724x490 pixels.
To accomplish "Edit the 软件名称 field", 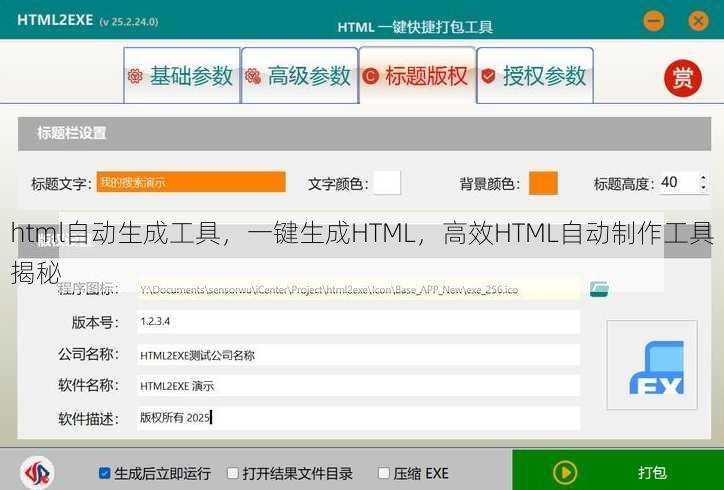I will pyautogui.click(x=358, y=386).
